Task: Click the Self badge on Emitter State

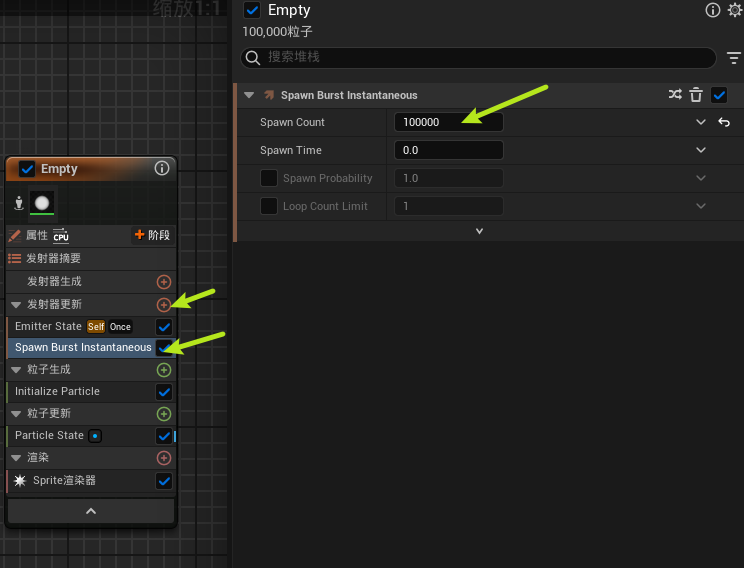Action: click(x=96, y=326)
